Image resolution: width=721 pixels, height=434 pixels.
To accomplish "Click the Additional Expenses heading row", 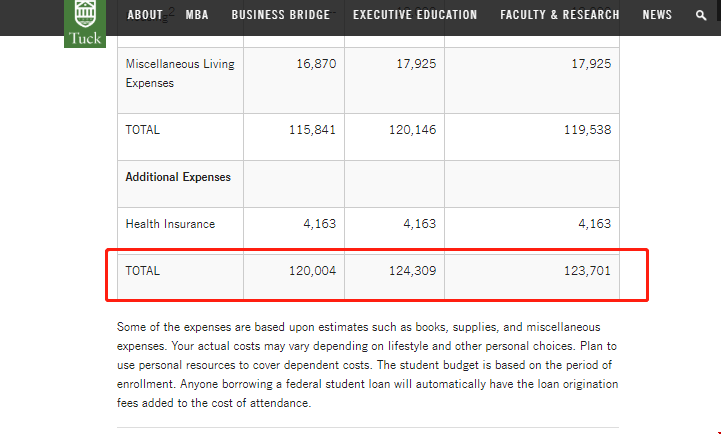I will (x=178, y=177).
